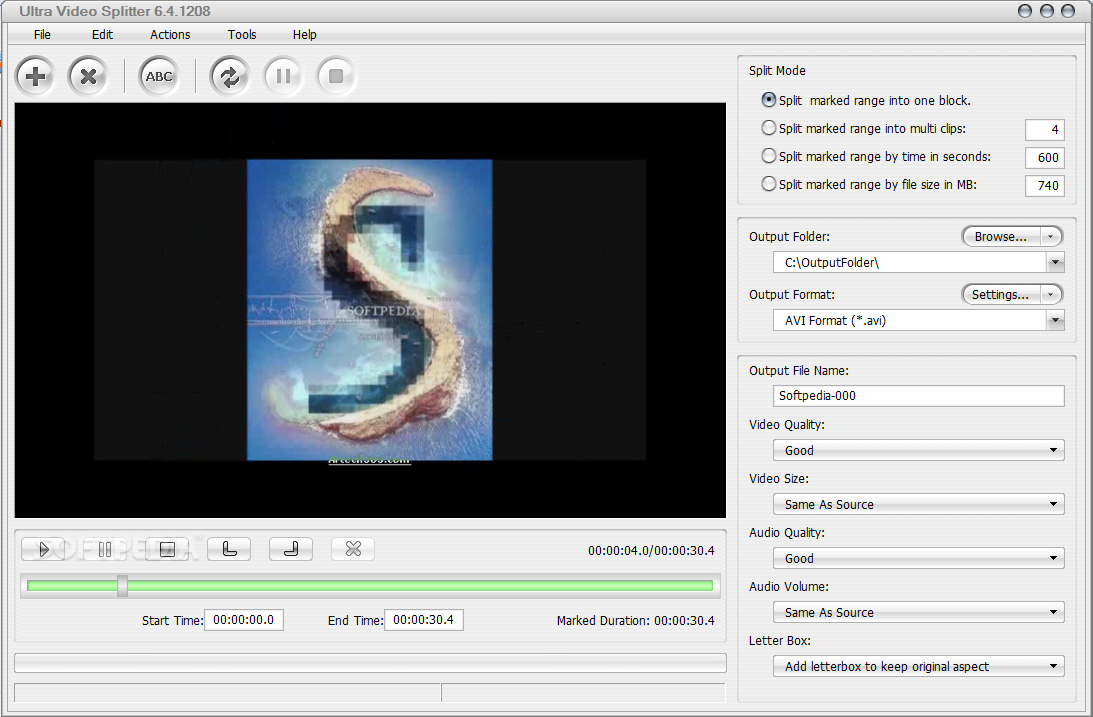Viewport: 1093px width, 717px height.
Task: Open the Audio Quality dropdown
Action: (x=919, y=558)
